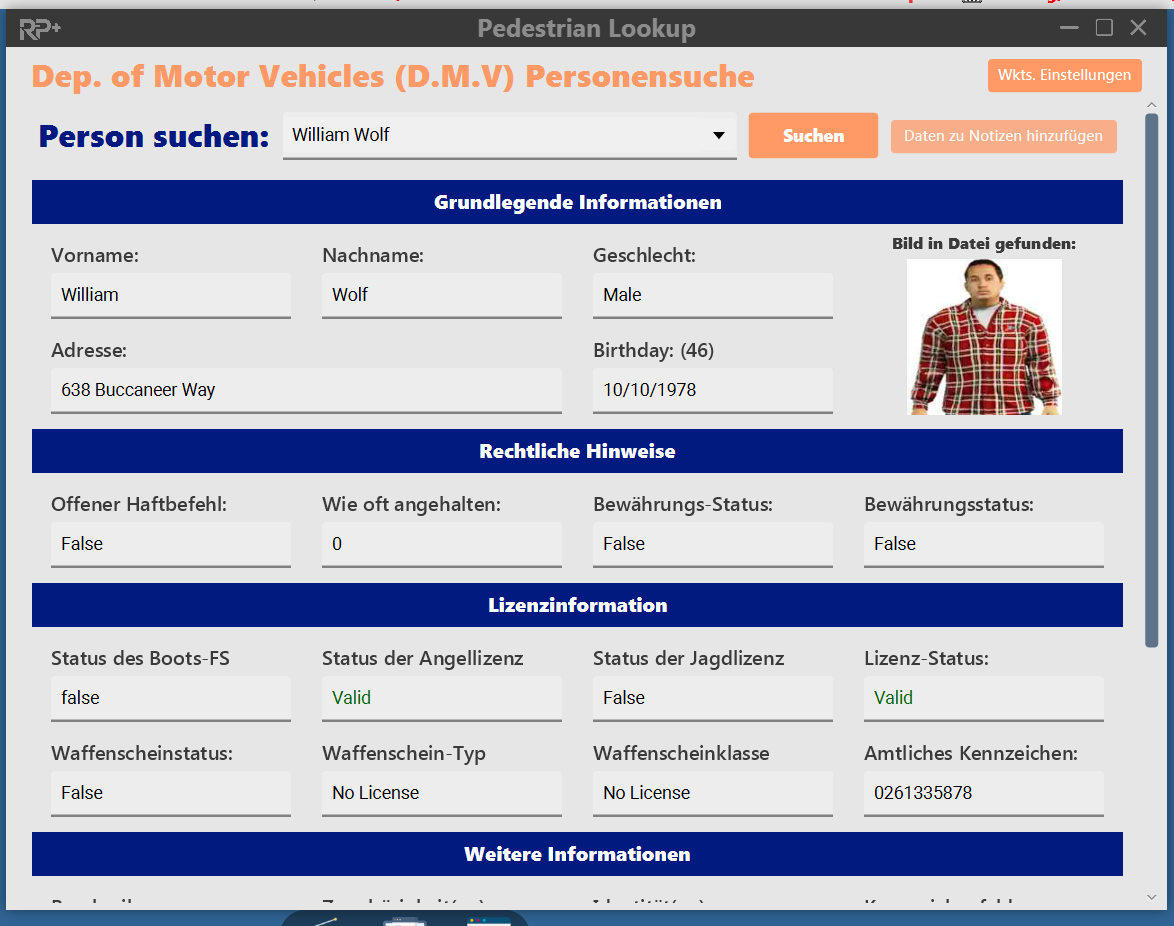This screenshot has width=1174, height=926.
Task: Click Daten zu Notizen hinzufügen button
Action: tap(1003, 136)
